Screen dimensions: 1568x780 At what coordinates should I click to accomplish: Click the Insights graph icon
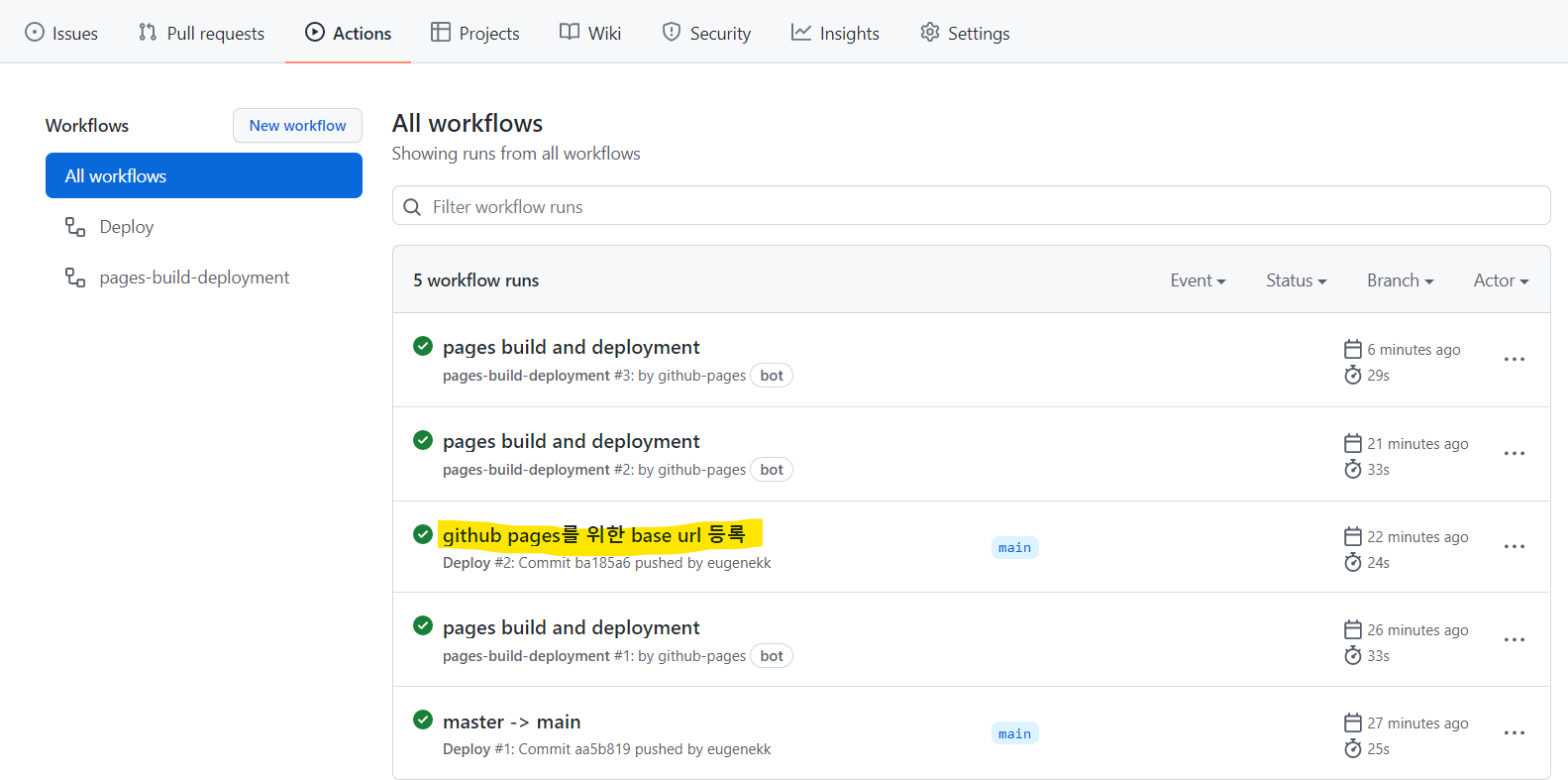(800, 32)
